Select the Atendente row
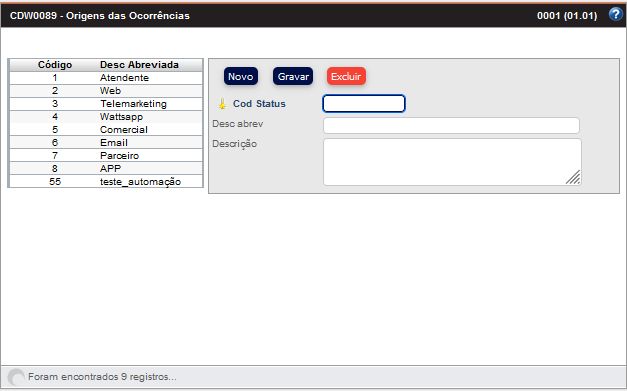This screenshot has height=391, width=627. click(106, 78)
